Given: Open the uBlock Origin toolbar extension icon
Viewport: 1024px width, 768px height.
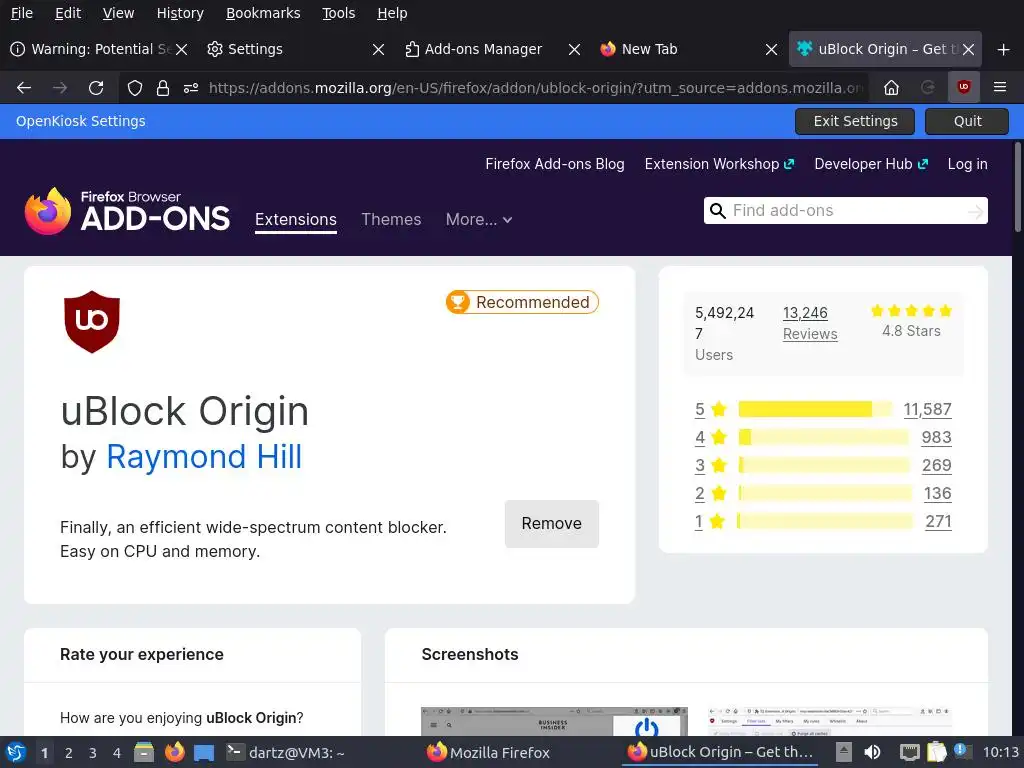Looking at the screenshot, I should click(x=963, y=87).
